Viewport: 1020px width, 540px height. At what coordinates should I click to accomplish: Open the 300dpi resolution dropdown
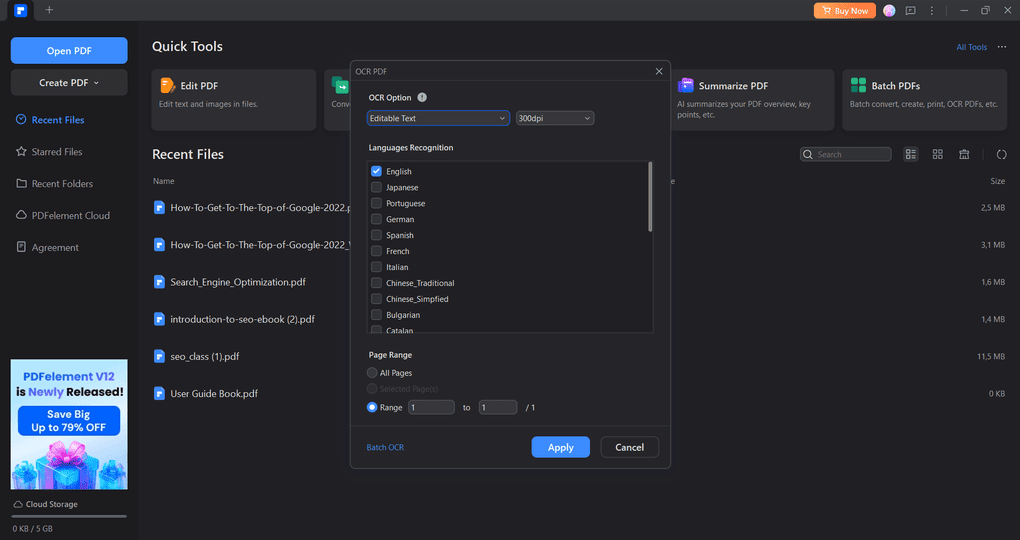555,118
